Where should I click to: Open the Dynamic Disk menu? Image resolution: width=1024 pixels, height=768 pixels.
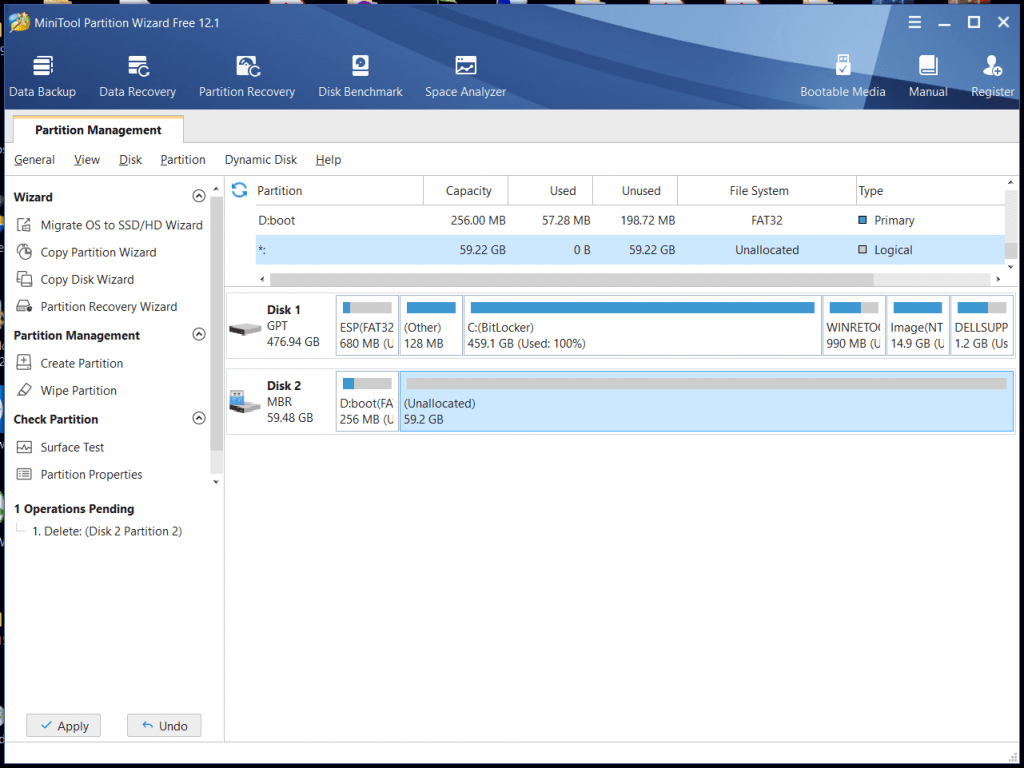click(x=261, y=159)
